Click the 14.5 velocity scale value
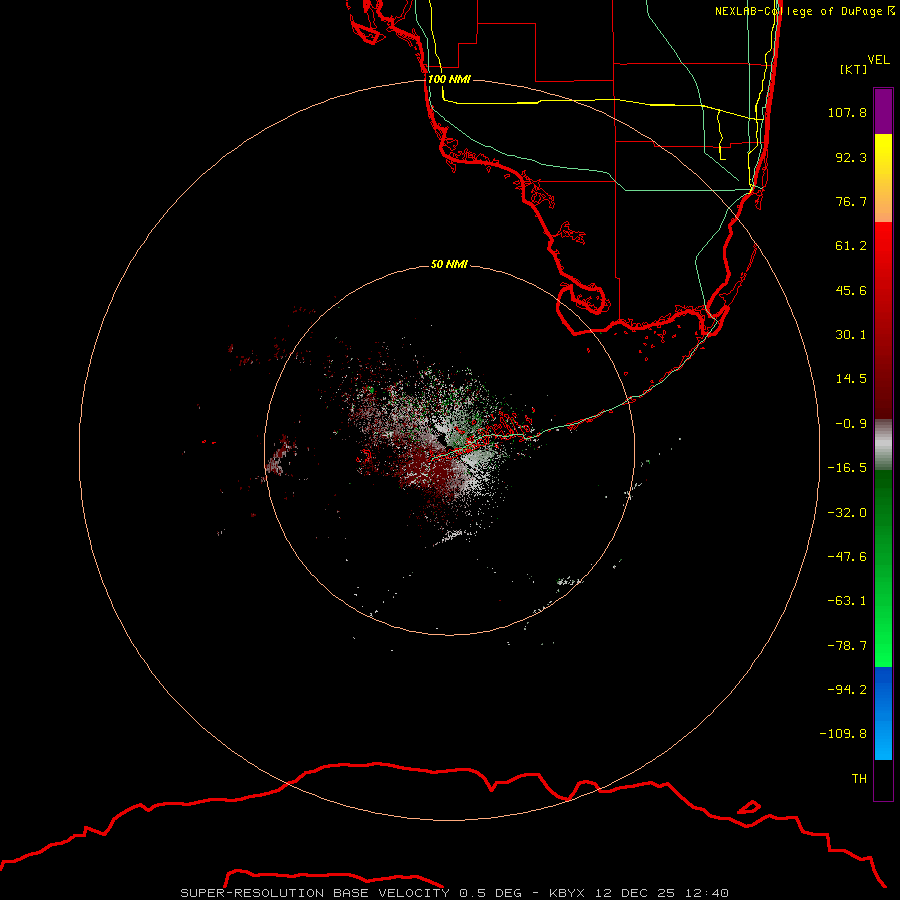The height and width of the screenshot is (900, 900). pyautogui.click(x=851, y=379)
